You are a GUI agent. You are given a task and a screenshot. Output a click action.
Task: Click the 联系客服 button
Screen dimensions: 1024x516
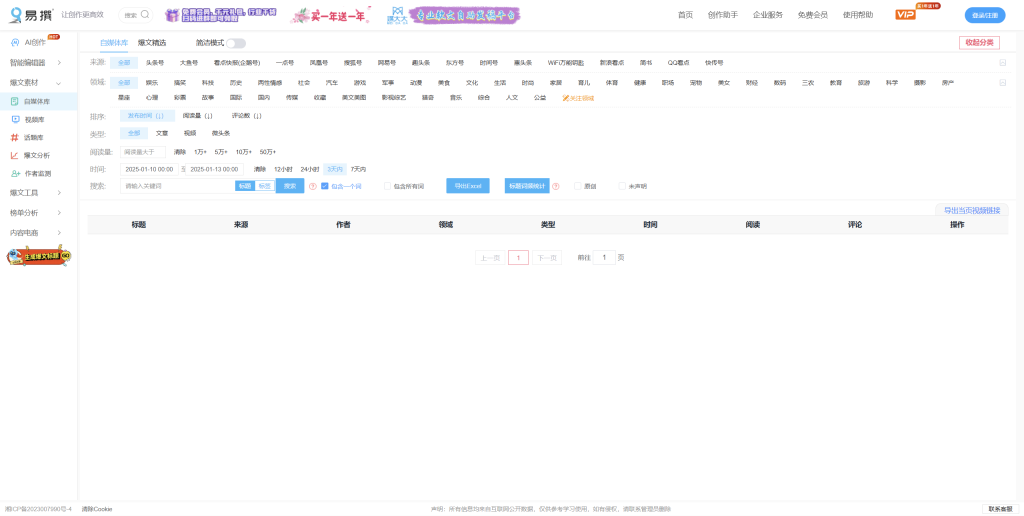[x=1000, y=509]
